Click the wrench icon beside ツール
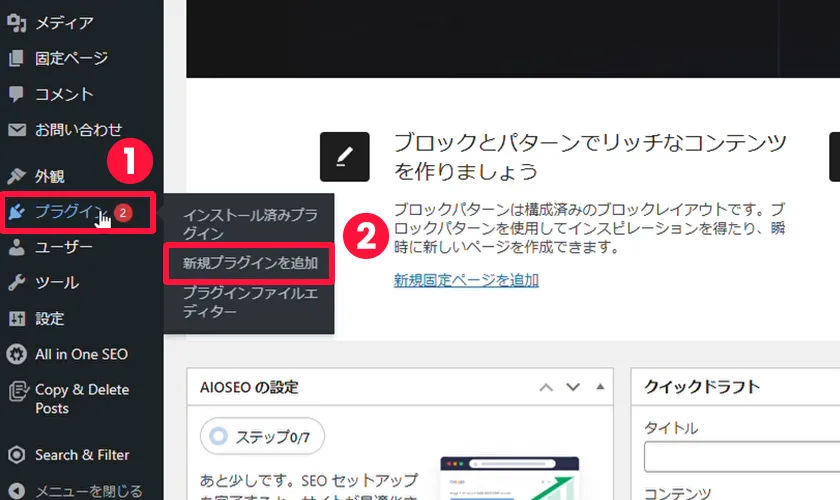 16,283
